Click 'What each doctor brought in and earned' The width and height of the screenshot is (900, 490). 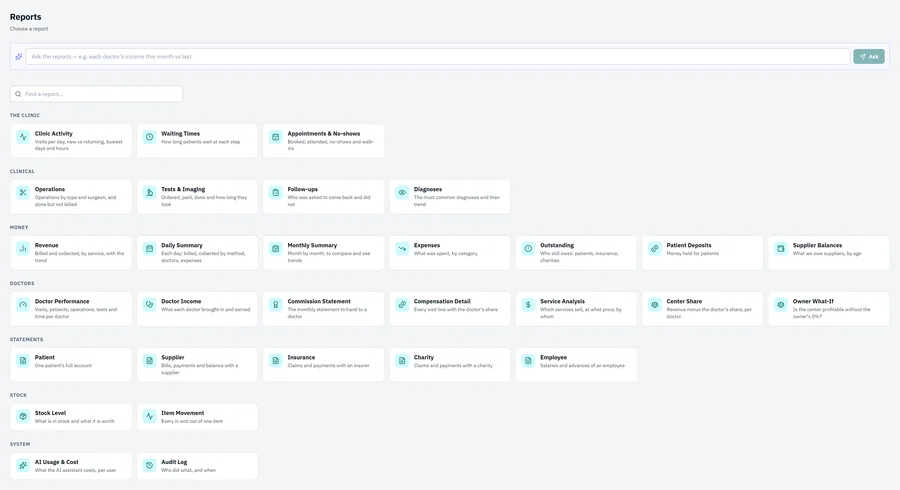(205, 309)
